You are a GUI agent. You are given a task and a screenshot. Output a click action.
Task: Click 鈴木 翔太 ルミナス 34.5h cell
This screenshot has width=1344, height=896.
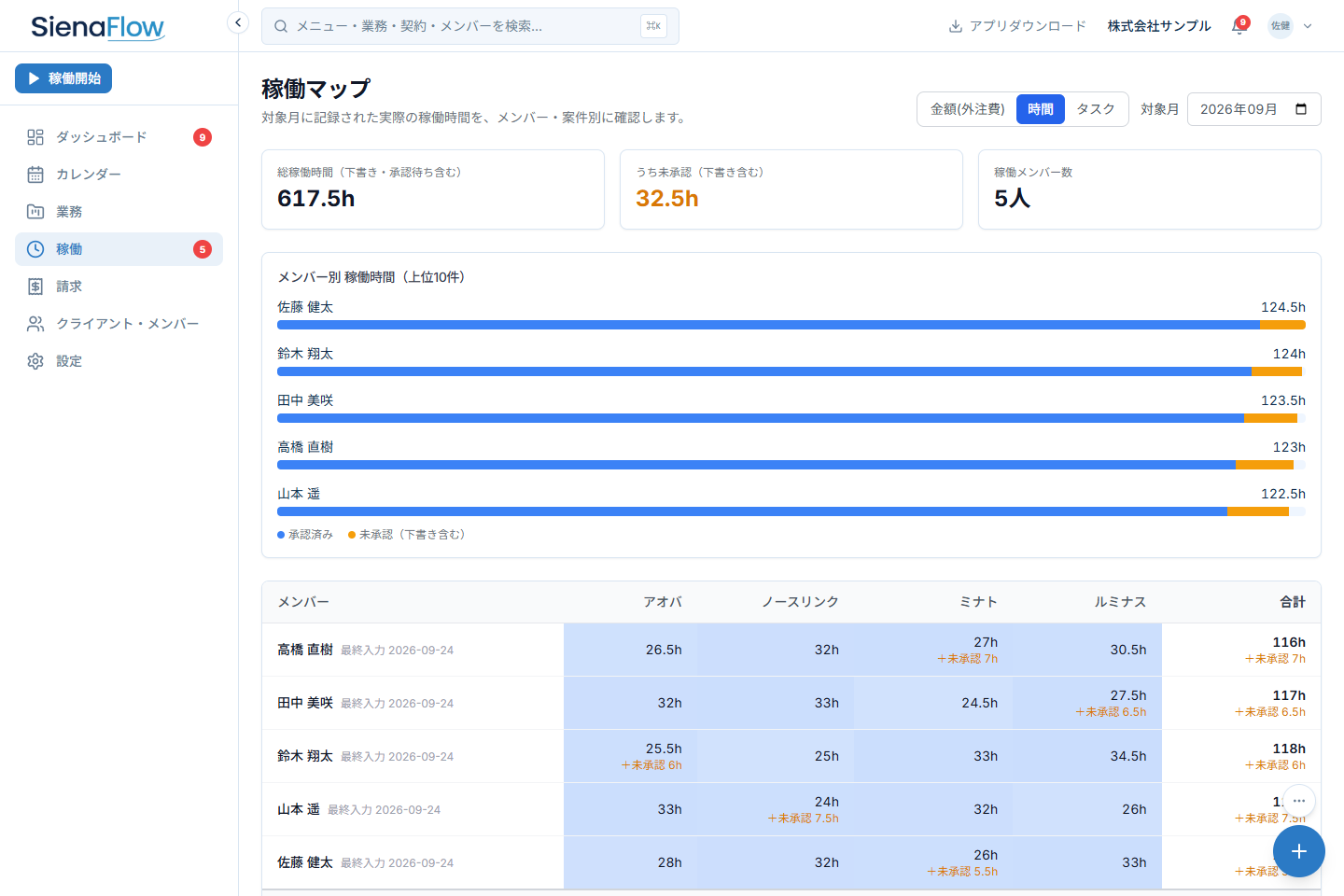1087,756
